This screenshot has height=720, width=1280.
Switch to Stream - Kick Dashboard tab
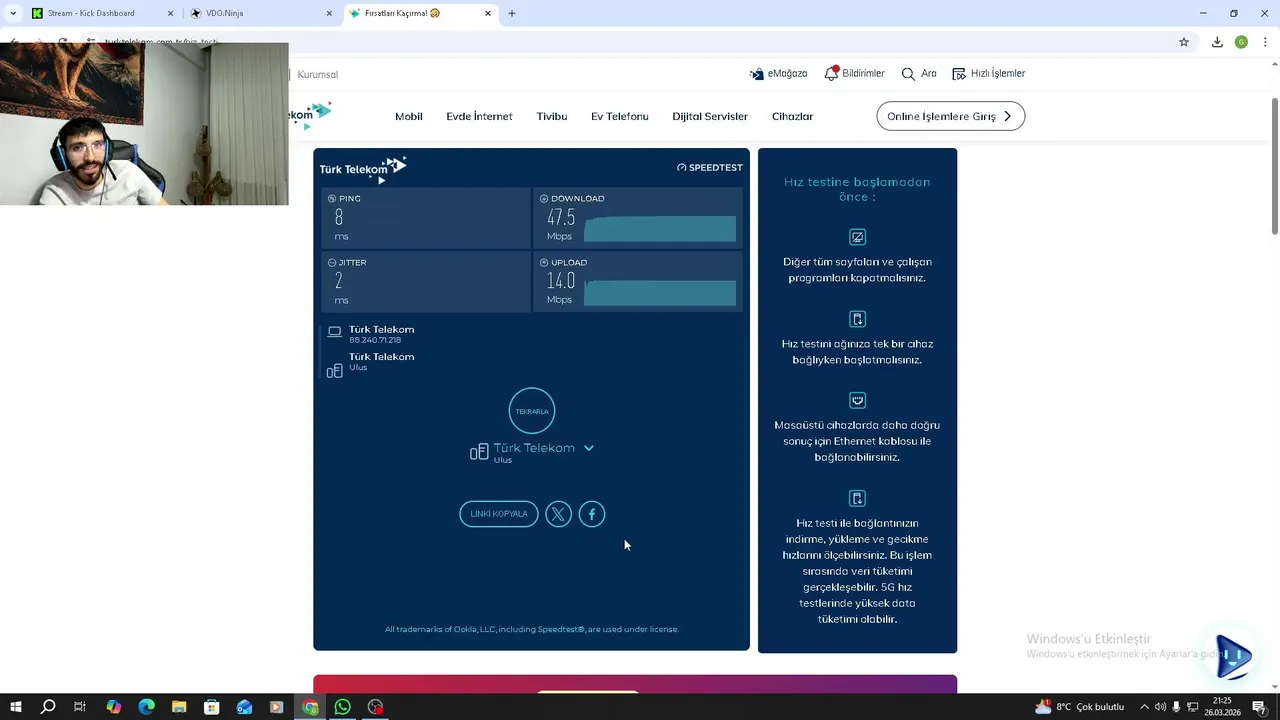click(x=100, y=13)
